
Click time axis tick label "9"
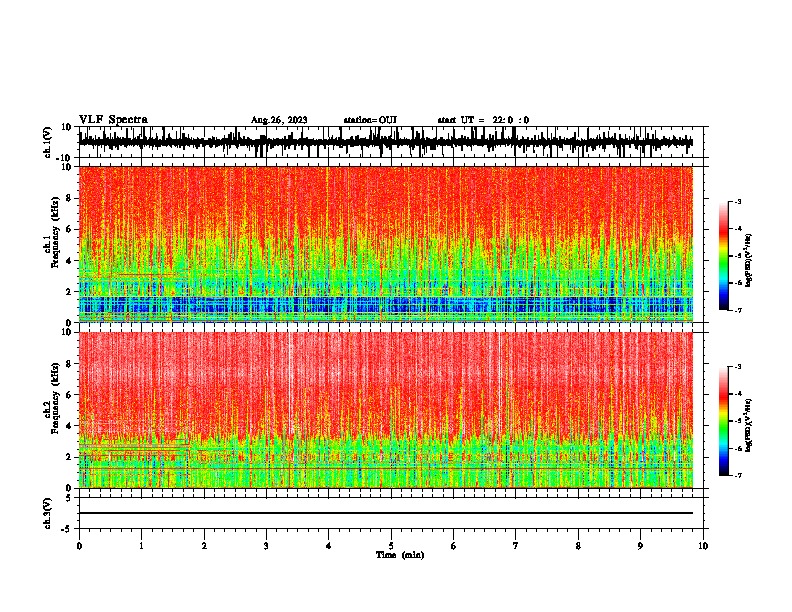640,546
